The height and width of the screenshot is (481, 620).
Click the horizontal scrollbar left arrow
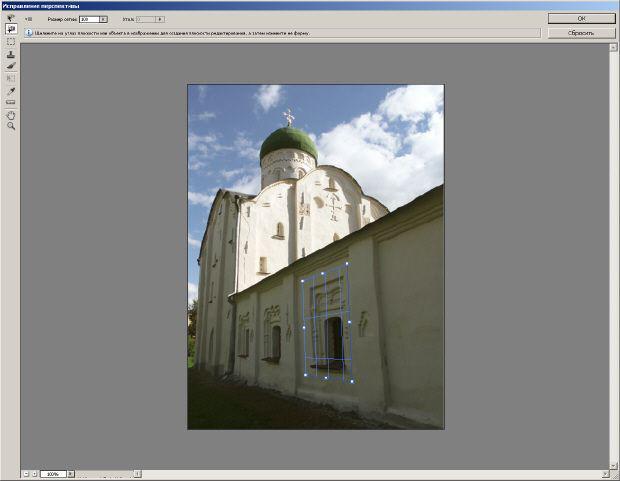138,473
